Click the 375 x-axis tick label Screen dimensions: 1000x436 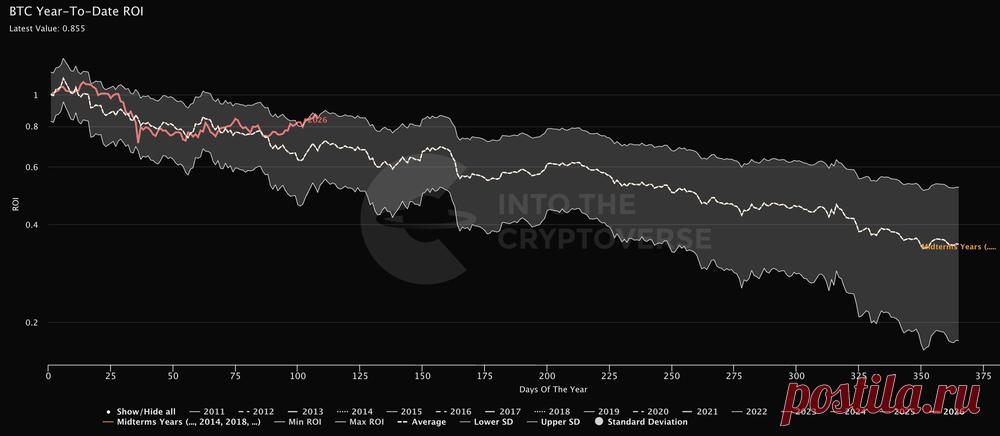click(983, 376)
